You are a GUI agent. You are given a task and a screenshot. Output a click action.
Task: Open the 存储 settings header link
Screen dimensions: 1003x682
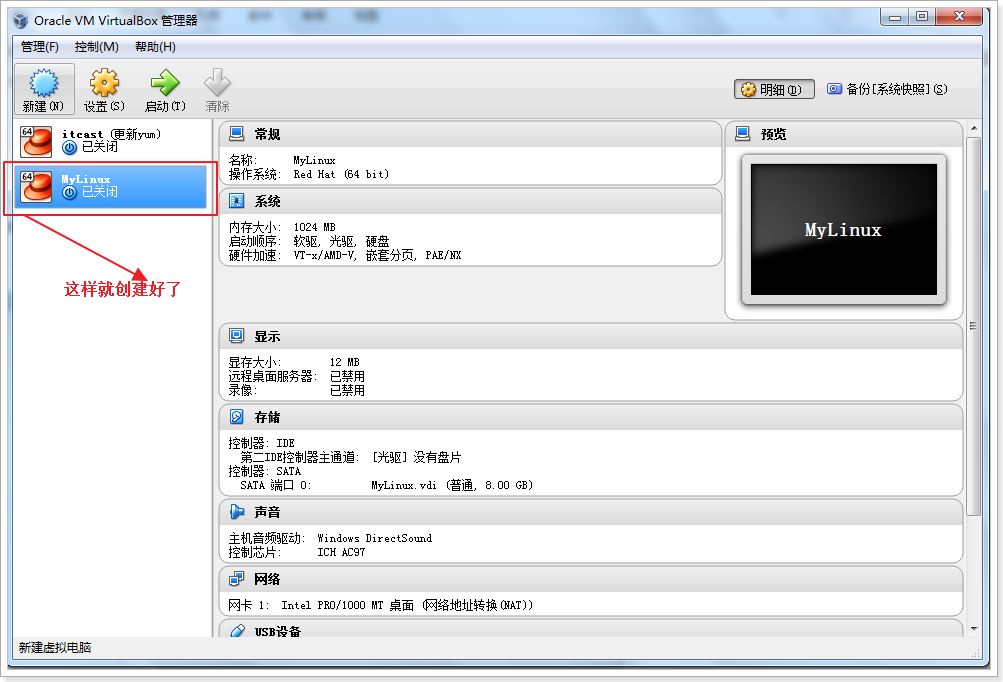[x=267, y=418]
